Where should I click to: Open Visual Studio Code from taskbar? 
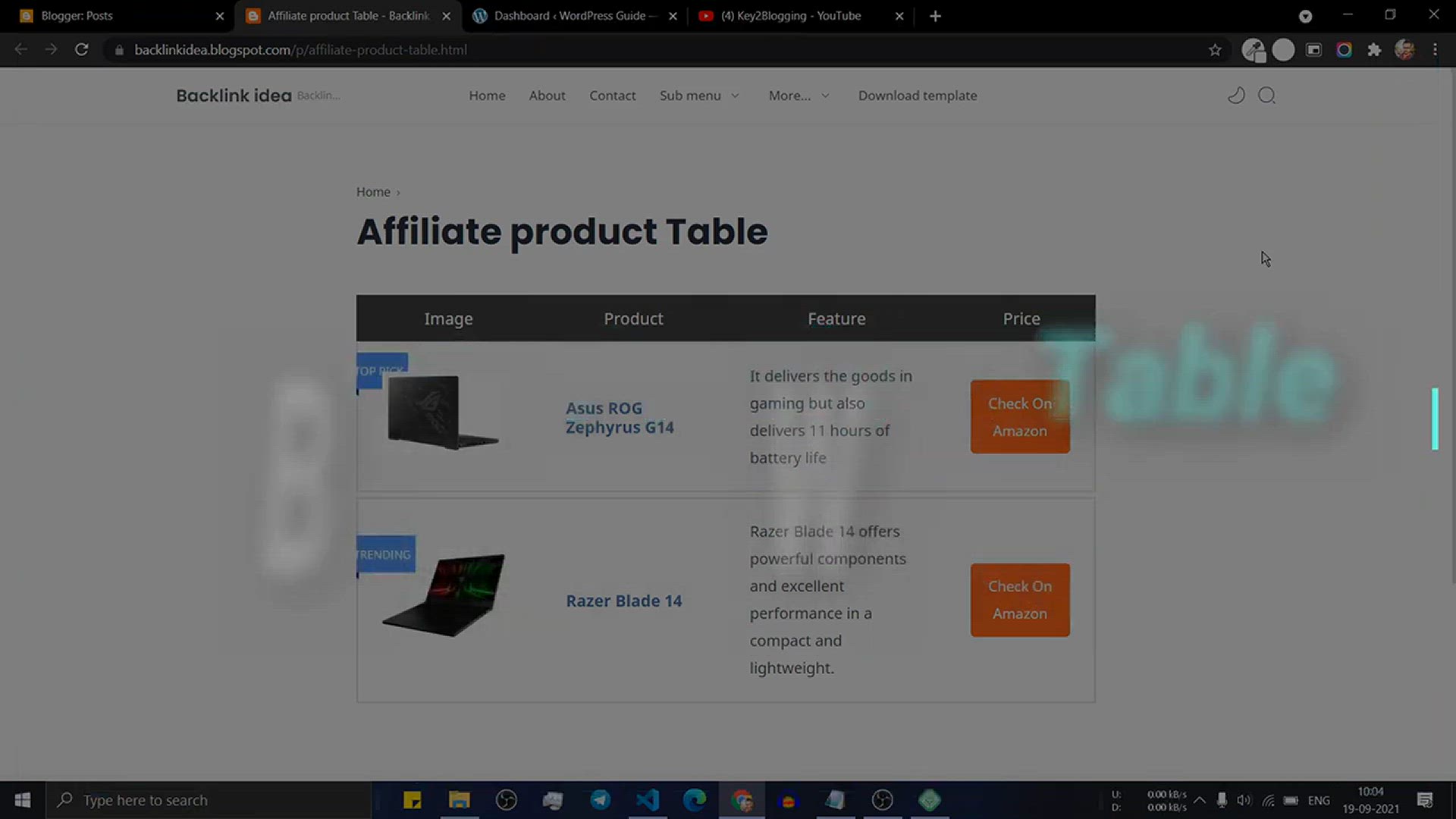648,800
